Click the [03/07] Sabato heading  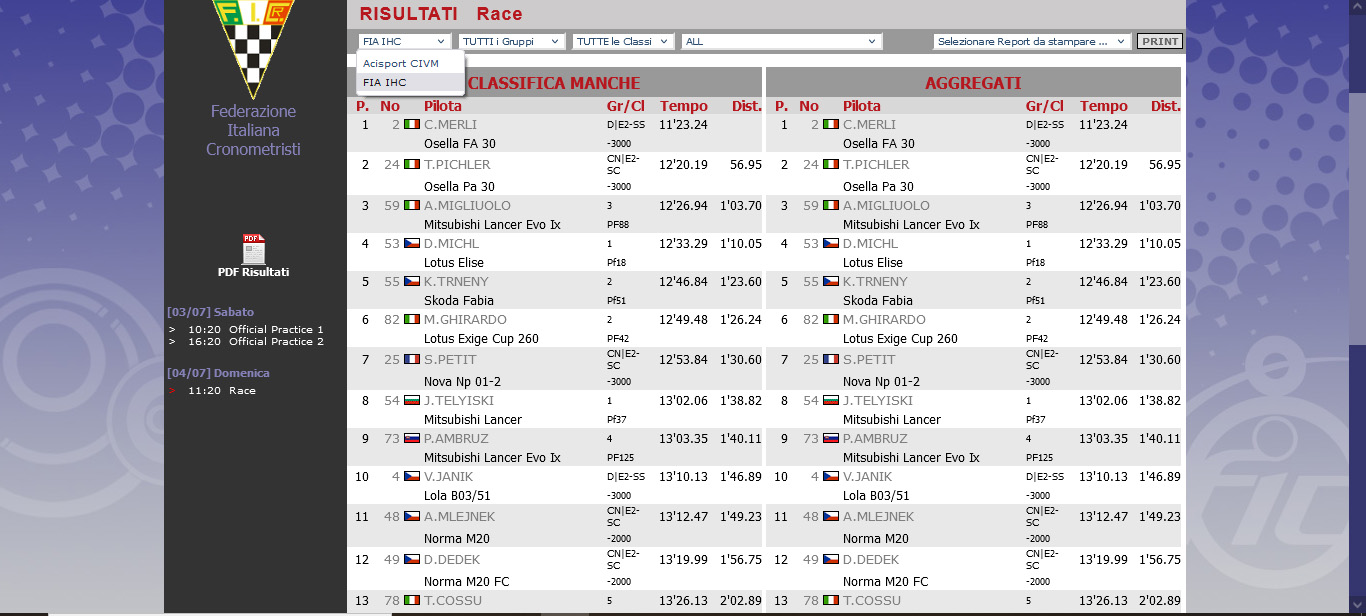[211, 312]
